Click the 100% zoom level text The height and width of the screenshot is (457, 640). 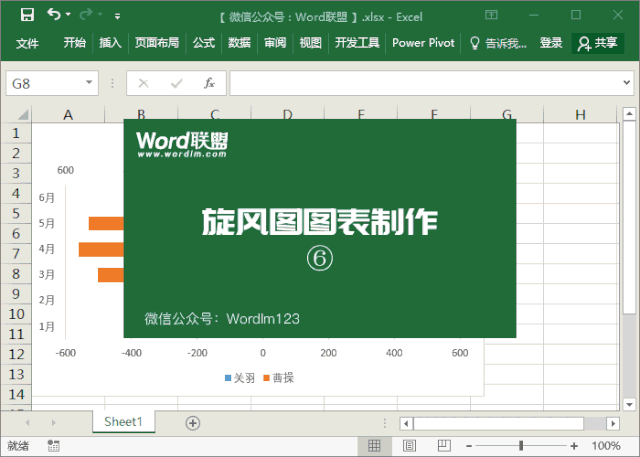click(606, 446)
